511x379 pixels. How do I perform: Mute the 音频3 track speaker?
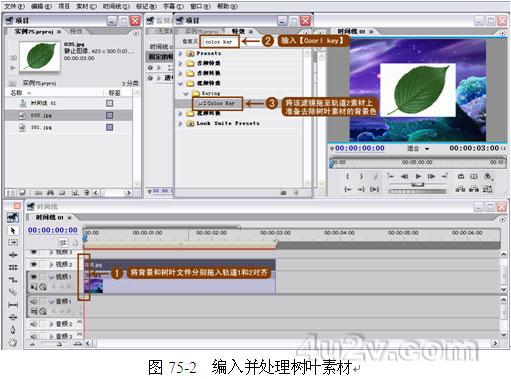click(34, 336)
